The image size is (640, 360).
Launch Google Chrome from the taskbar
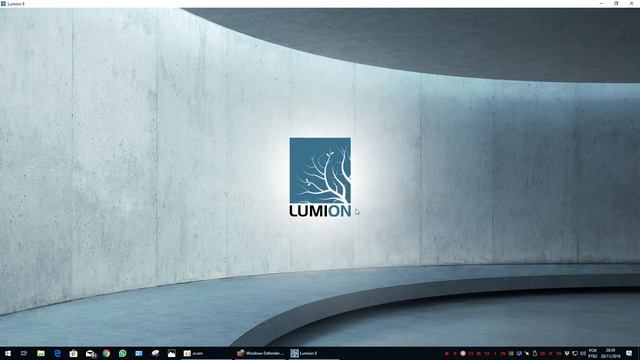(x=106, y=353)
